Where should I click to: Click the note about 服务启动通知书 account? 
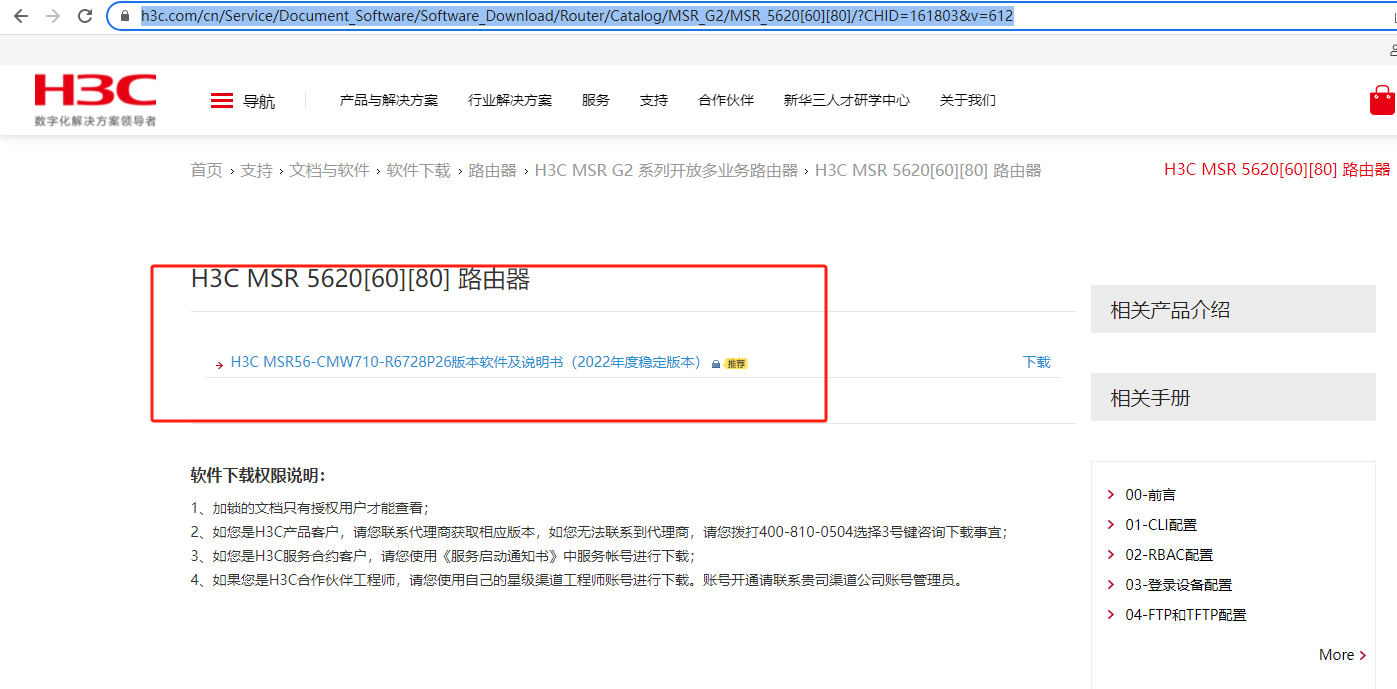coord(443,556)
